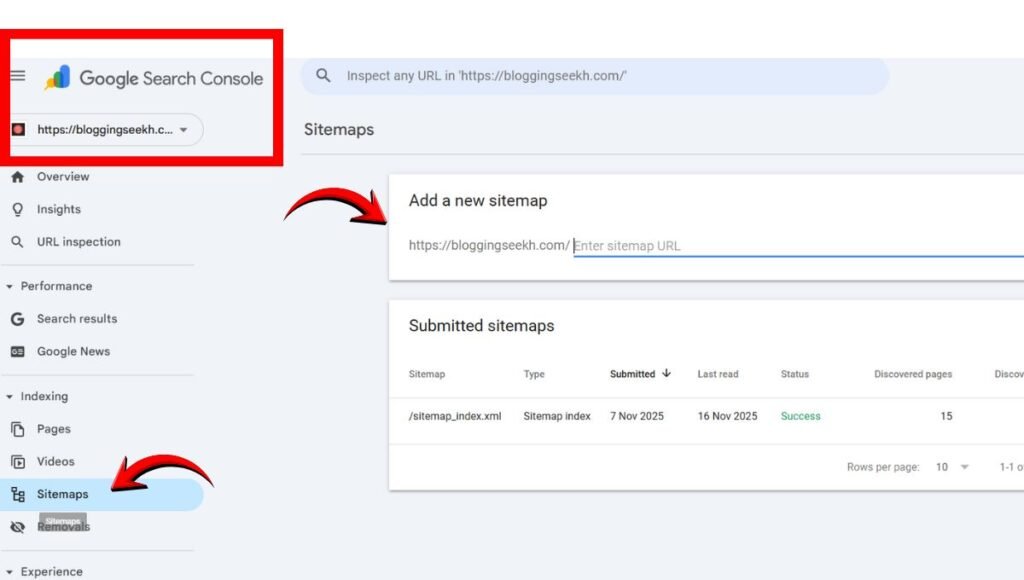The width and height of the screenshot is (1024, 580).
Task: Click the Pages document icon
Action: click(17, 429)
